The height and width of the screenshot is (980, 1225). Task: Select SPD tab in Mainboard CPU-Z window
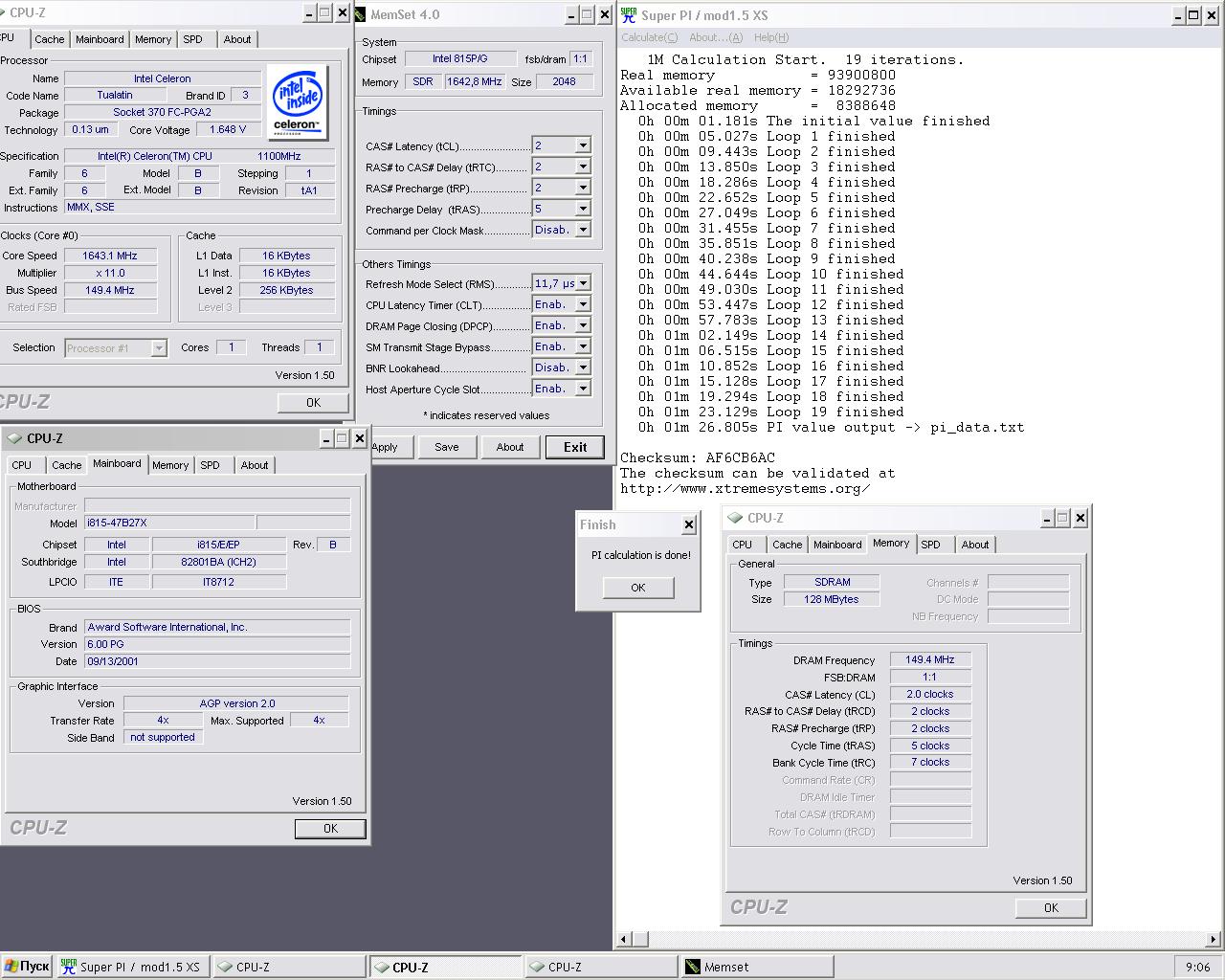[210, 465]
